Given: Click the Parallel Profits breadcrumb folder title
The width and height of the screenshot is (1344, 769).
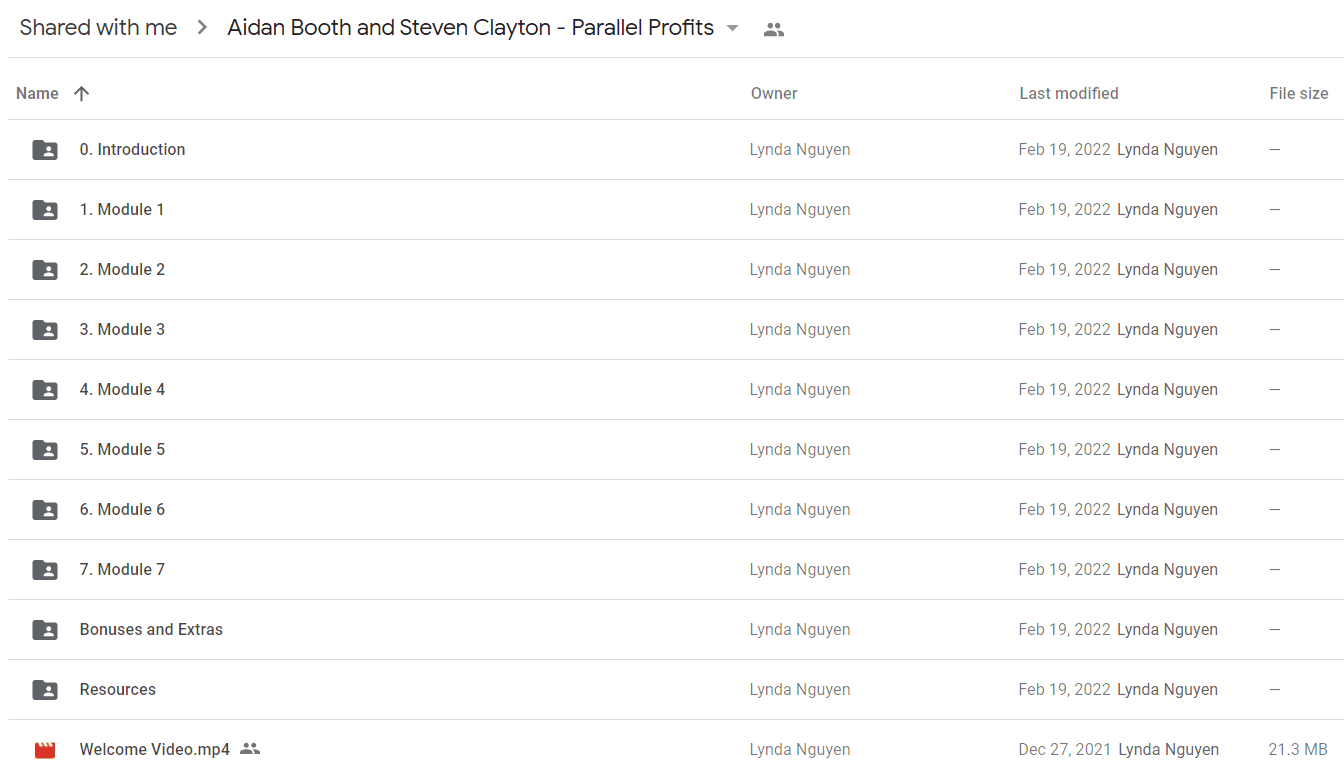Looking at the screenshot, I should [470, 28].
